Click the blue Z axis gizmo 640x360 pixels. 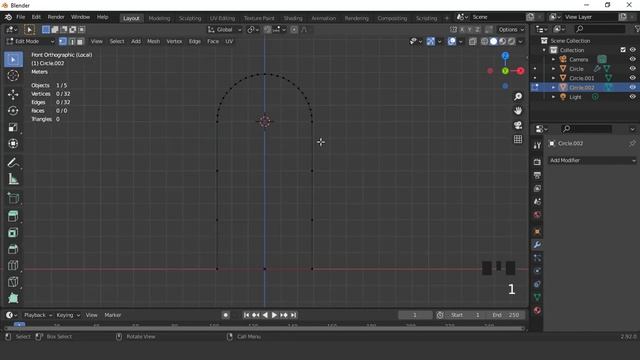505,56
